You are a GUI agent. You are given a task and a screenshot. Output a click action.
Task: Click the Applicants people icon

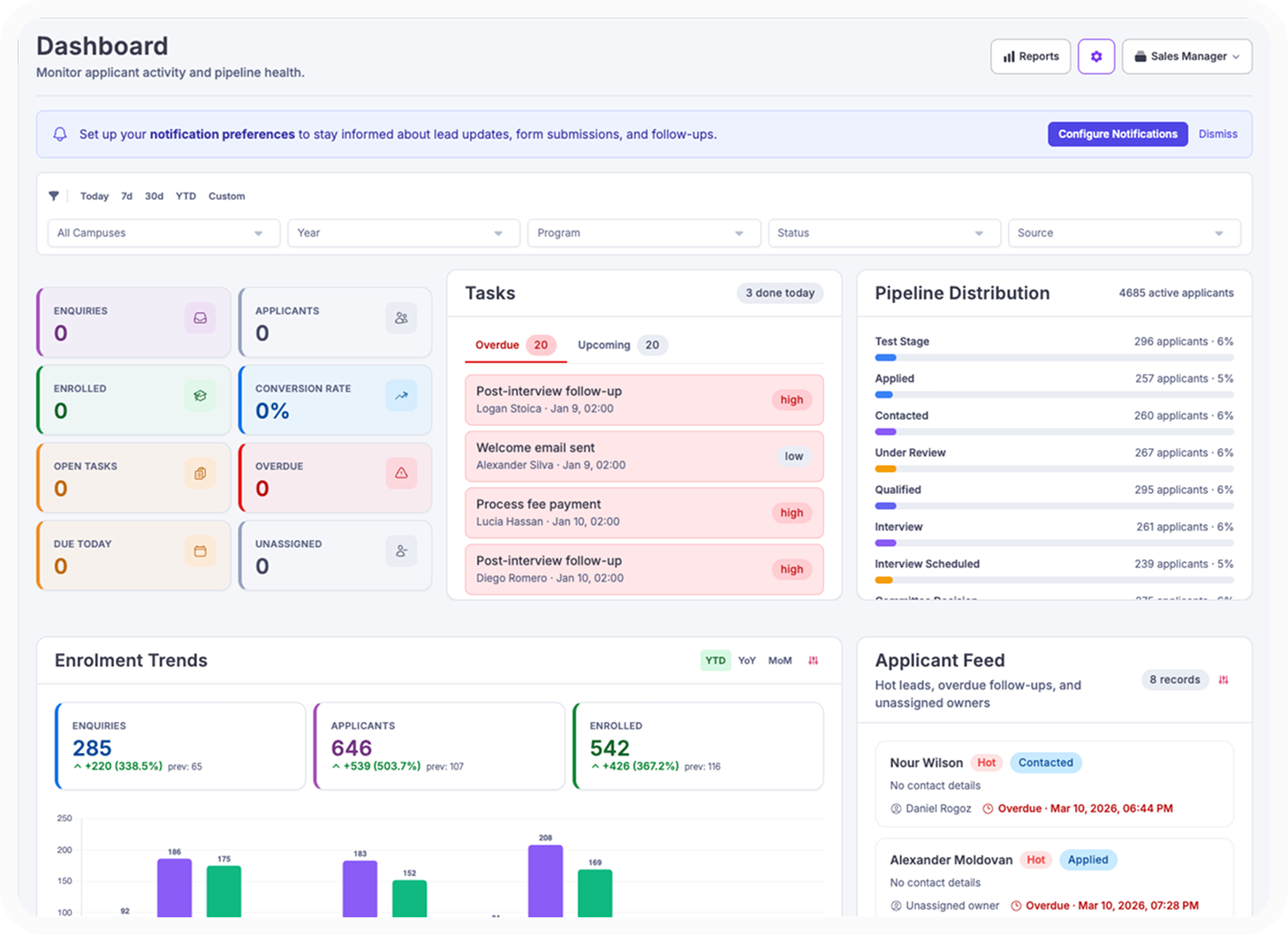pos(401,318)
